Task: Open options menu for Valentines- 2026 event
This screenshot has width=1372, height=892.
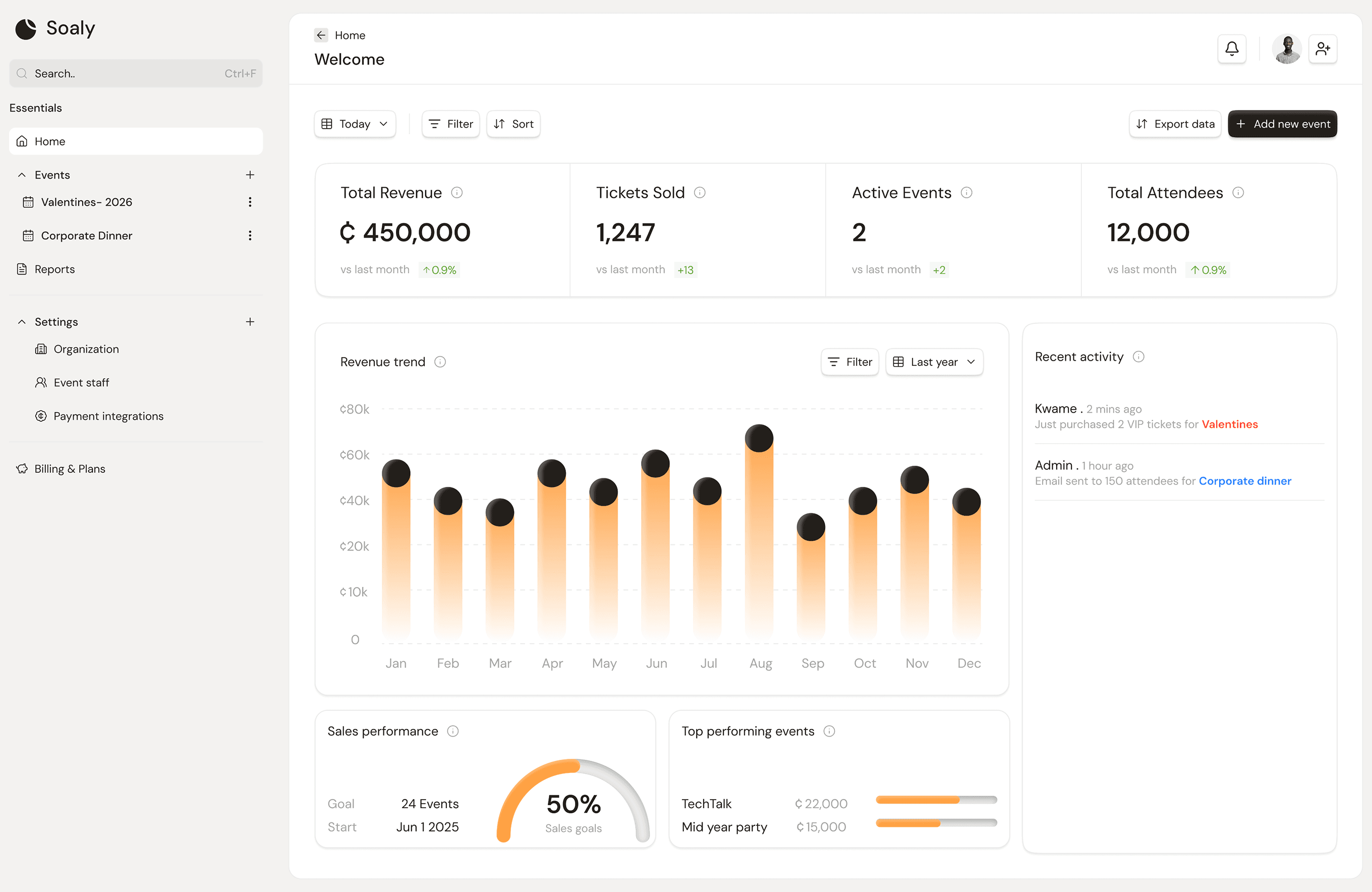Action: click(x=250, y=202)
